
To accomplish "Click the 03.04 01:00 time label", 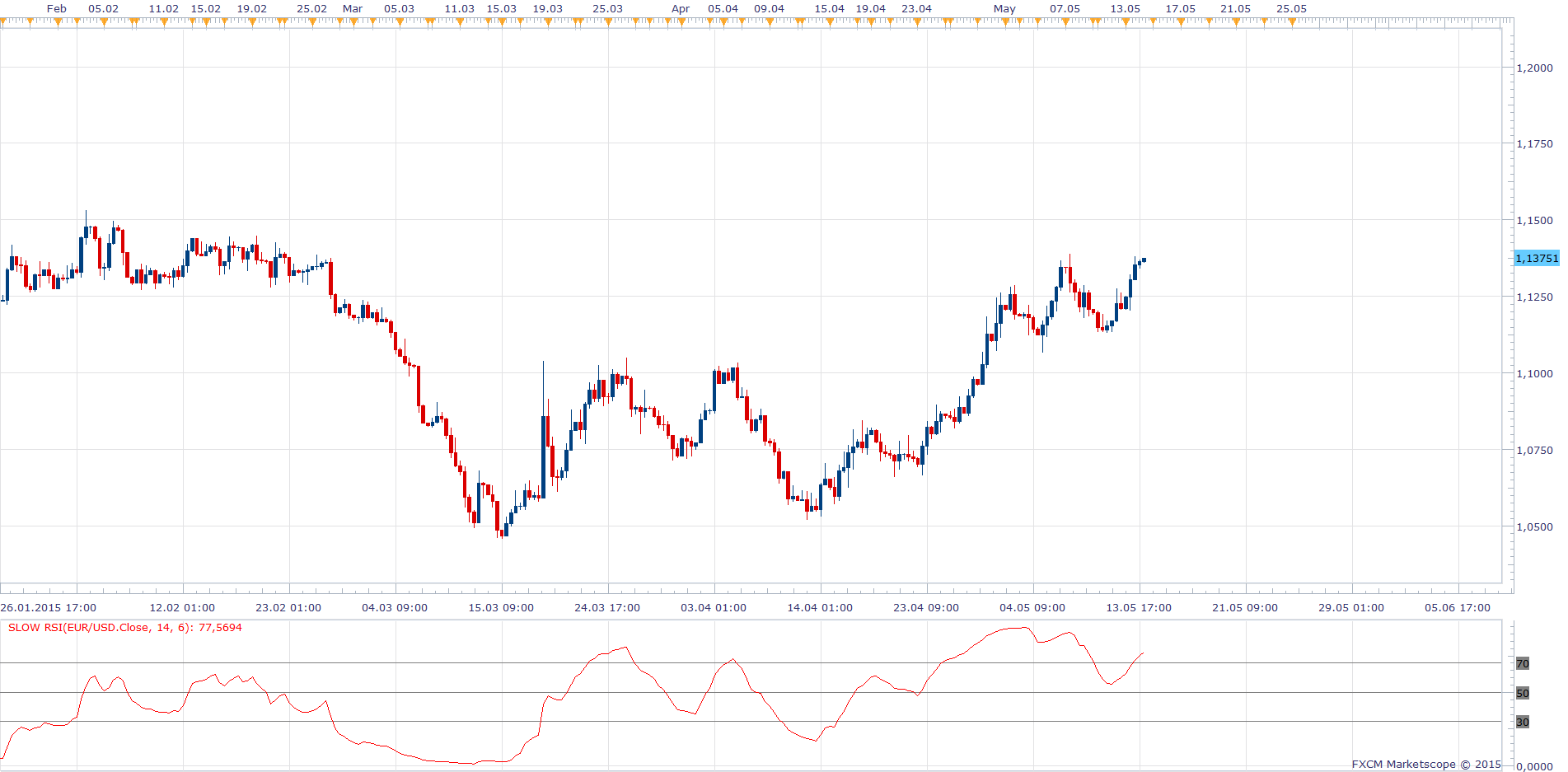I will [714, 607].
